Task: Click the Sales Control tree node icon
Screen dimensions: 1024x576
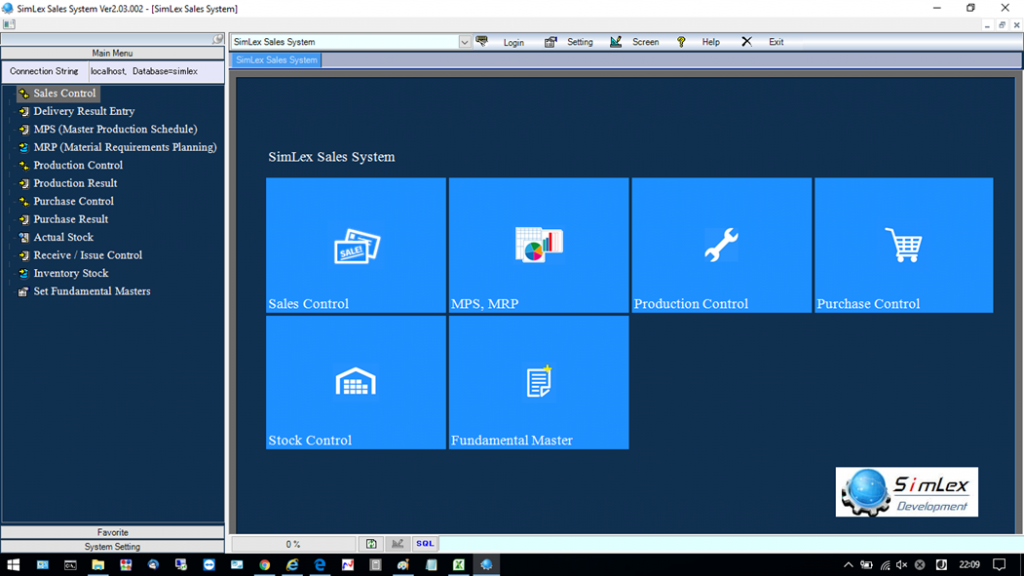Action: tap(24, 93)
